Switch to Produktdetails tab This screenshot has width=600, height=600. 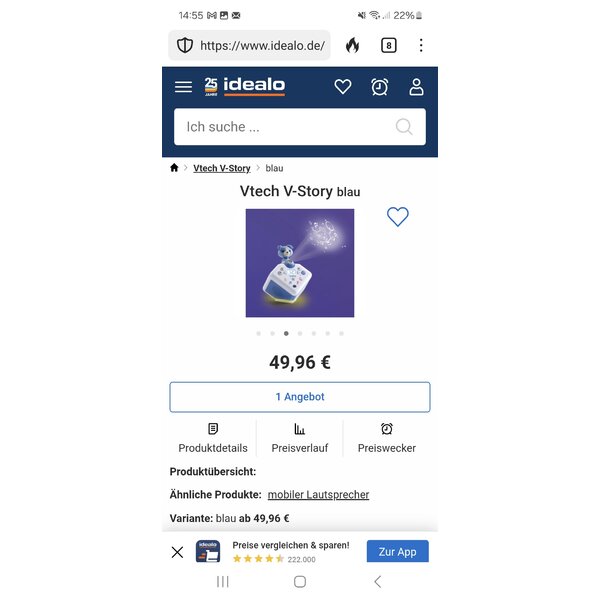tap(213, 438)
